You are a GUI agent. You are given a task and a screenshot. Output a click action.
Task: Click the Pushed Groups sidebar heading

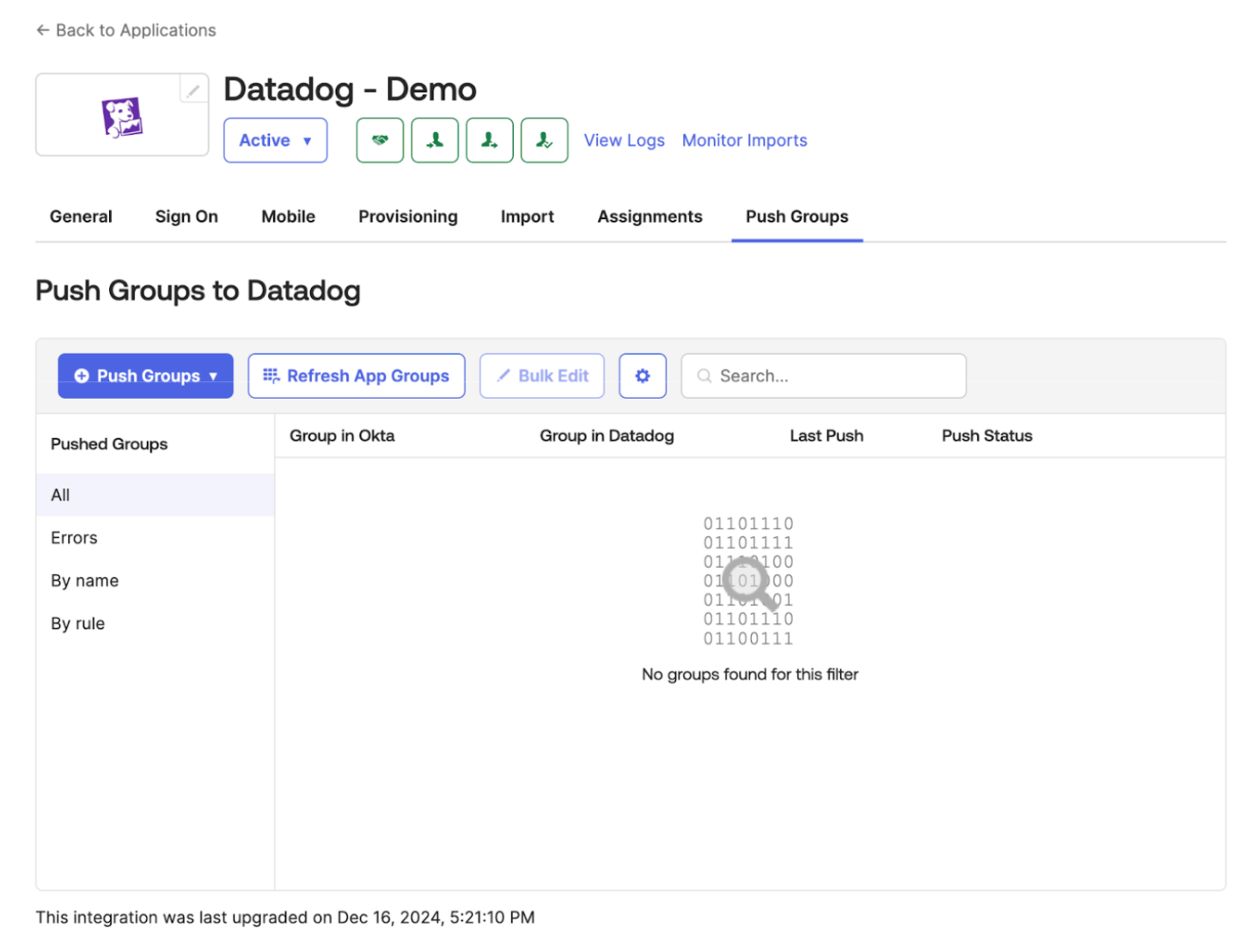click(109, 444)
